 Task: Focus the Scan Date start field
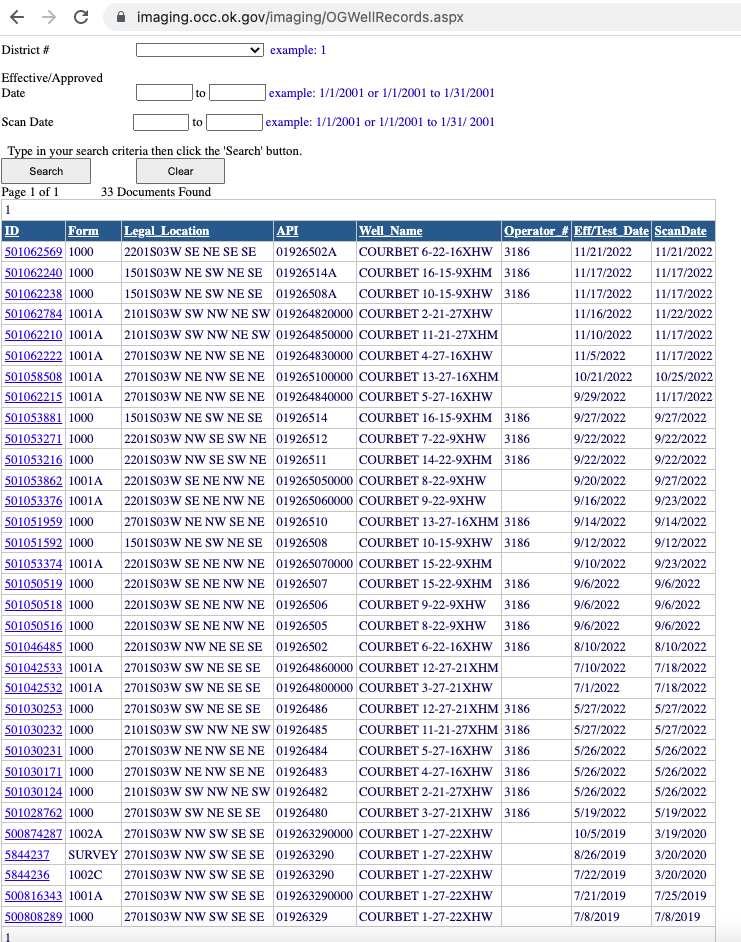click(x=160, y=122)
